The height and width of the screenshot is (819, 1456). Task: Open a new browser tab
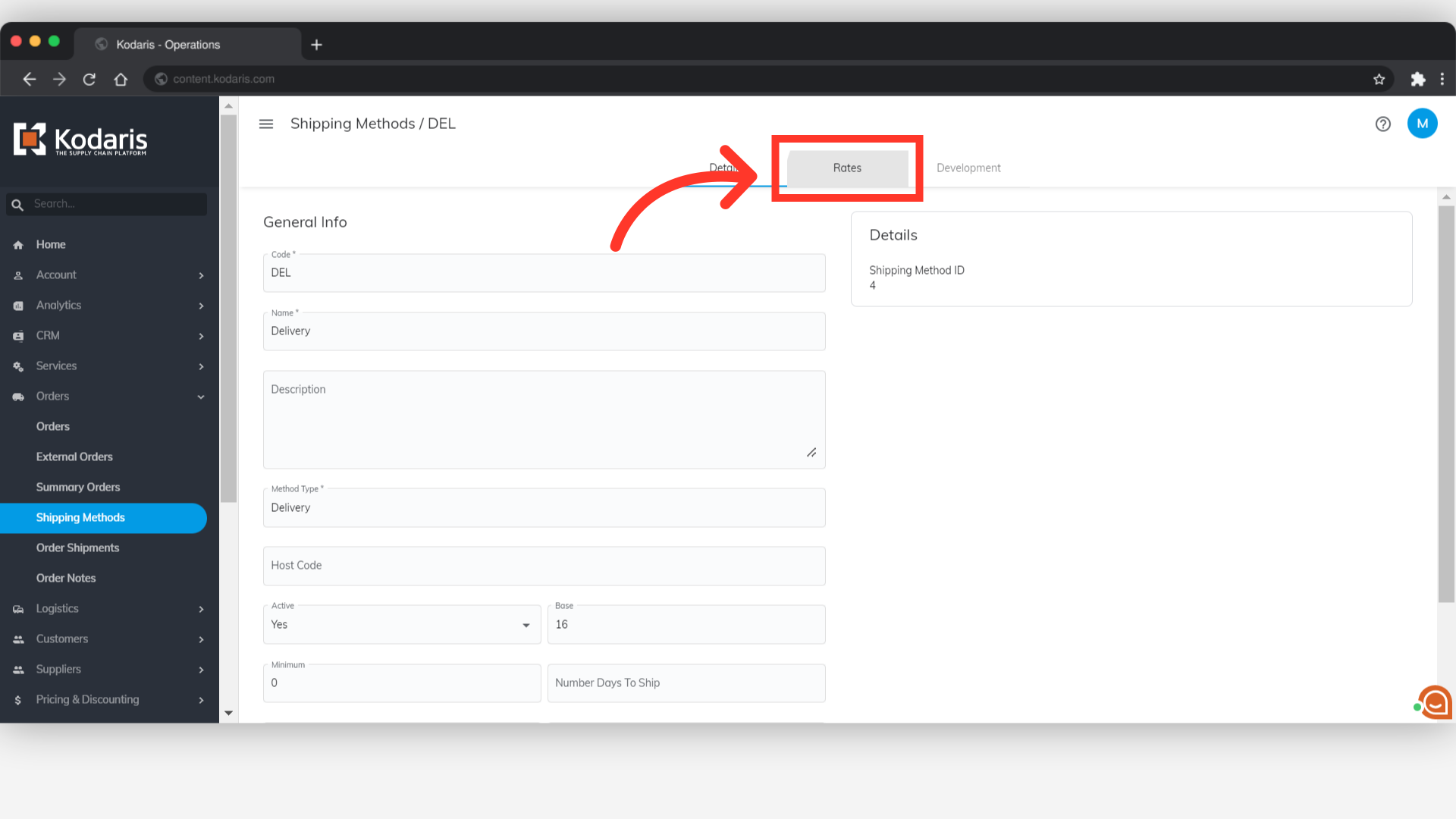[x=317, y=45]
